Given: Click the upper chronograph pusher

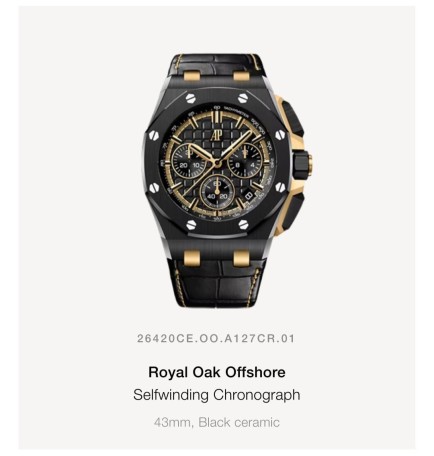Looking at the screenshot, I should click(291, 116).
